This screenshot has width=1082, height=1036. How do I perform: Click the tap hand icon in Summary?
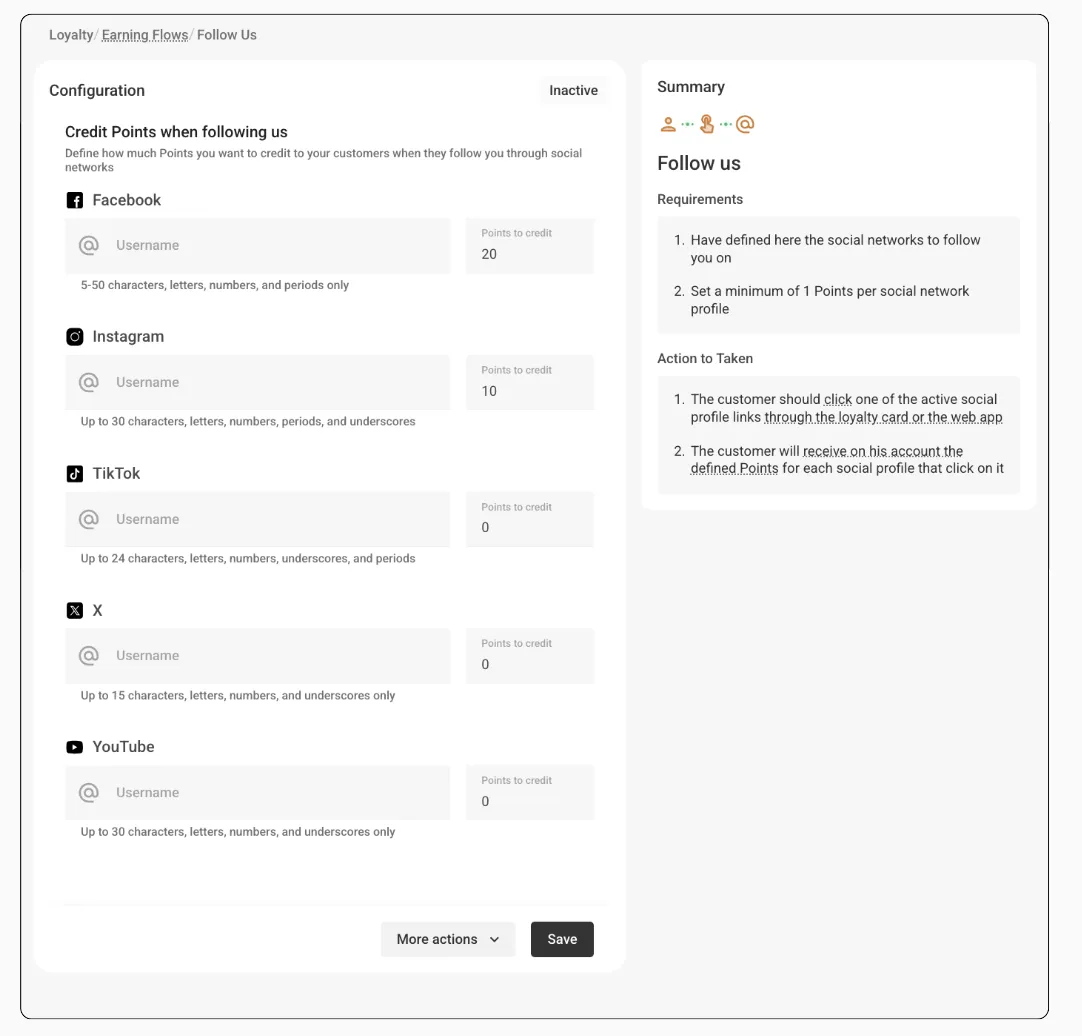click(707, 125)
